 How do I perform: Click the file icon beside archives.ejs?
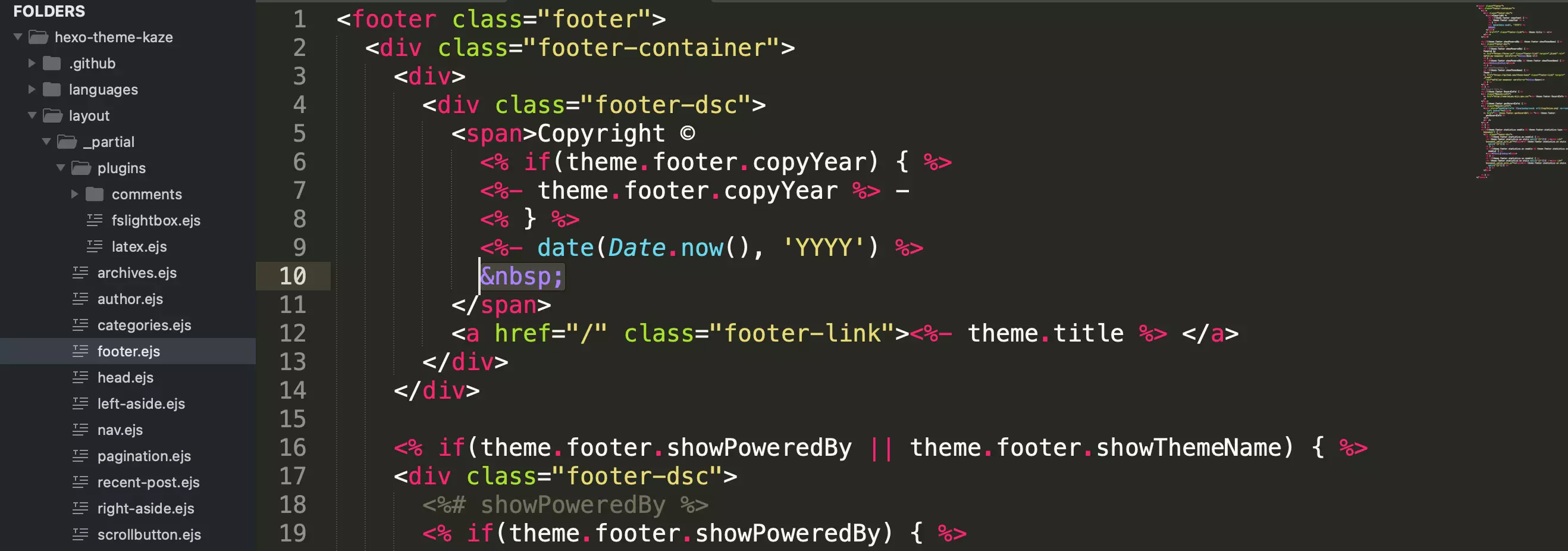coord(80,273)
